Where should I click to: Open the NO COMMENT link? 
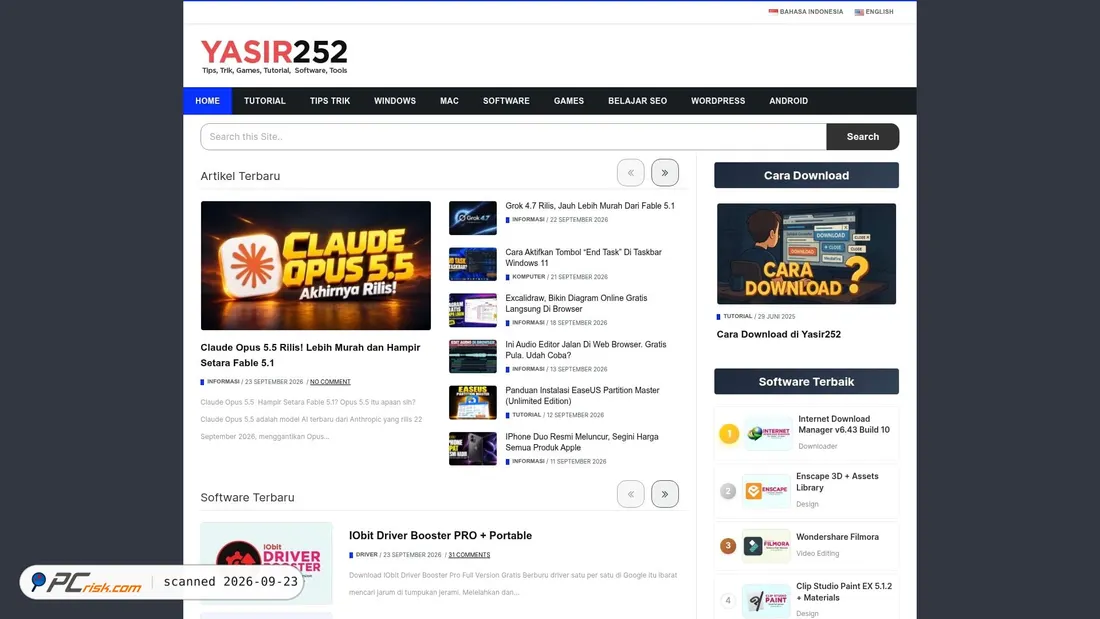(x=330, y=382)
